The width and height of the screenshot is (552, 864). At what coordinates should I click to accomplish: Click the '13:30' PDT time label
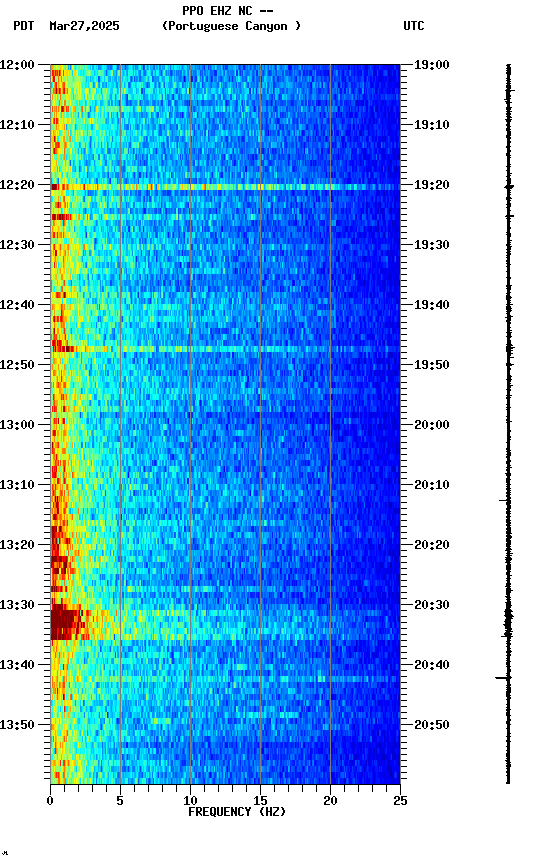point(17,605)
